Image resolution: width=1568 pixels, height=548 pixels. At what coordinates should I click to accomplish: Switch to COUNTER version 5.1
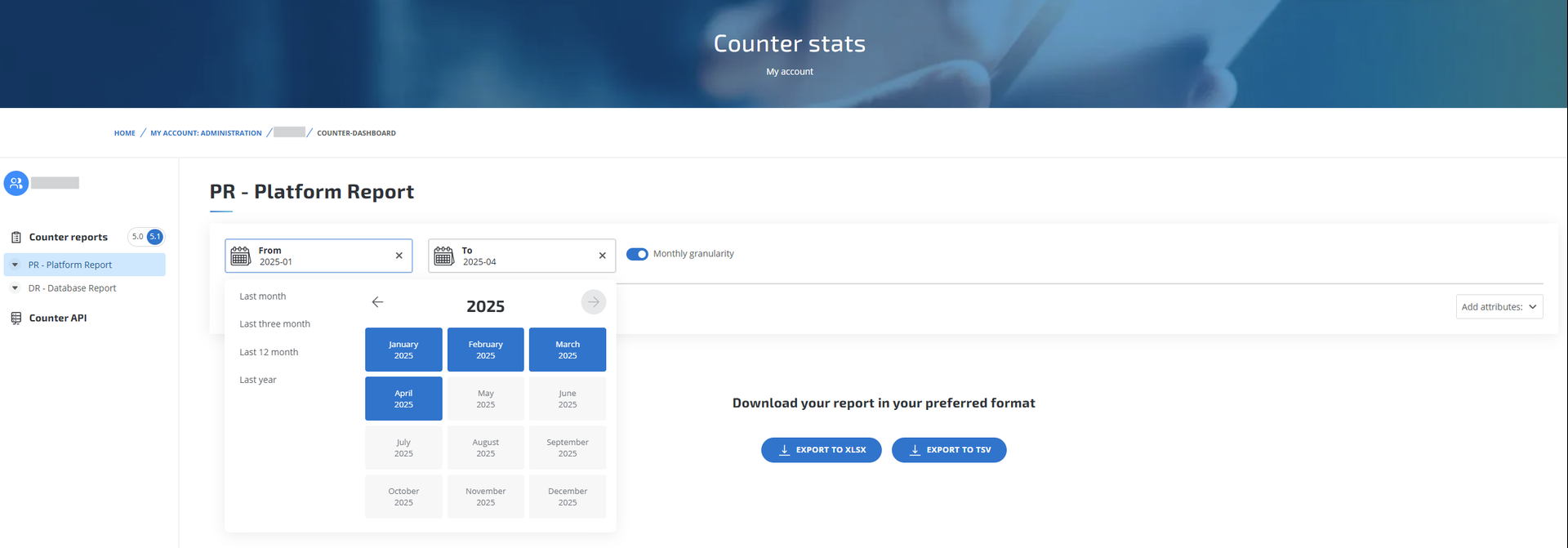(x=155, y=237)
